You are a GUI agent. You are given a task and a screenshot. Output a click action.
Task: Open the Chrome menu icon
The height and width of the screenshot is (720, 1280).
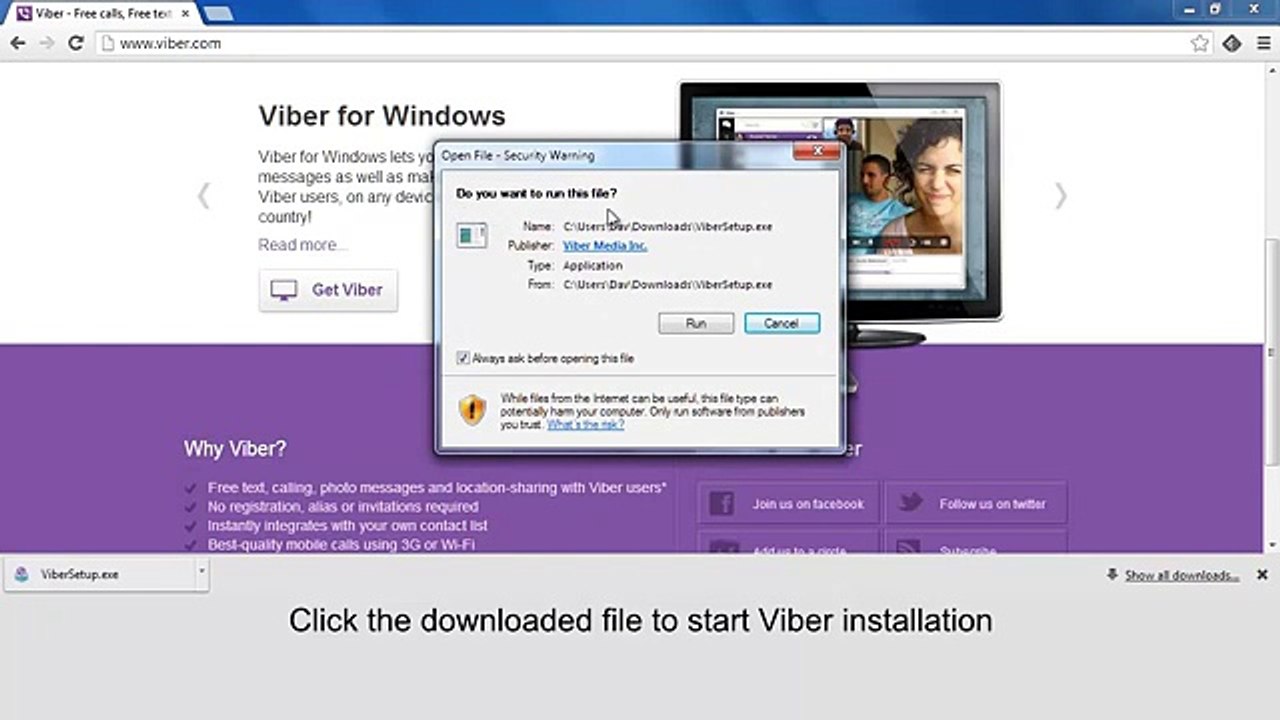(x=1262, y=43)
